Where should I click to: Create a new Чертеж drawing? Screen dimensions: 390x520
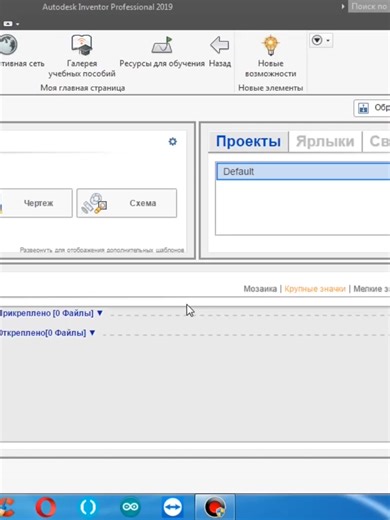click(x=36, y=203)
